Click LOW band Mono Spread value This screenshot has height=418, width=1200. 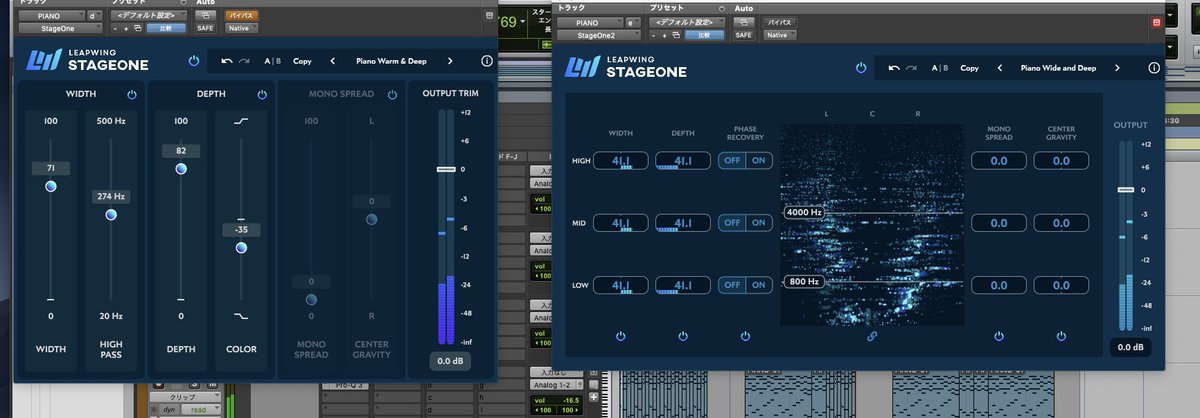(x=999, y=285)
